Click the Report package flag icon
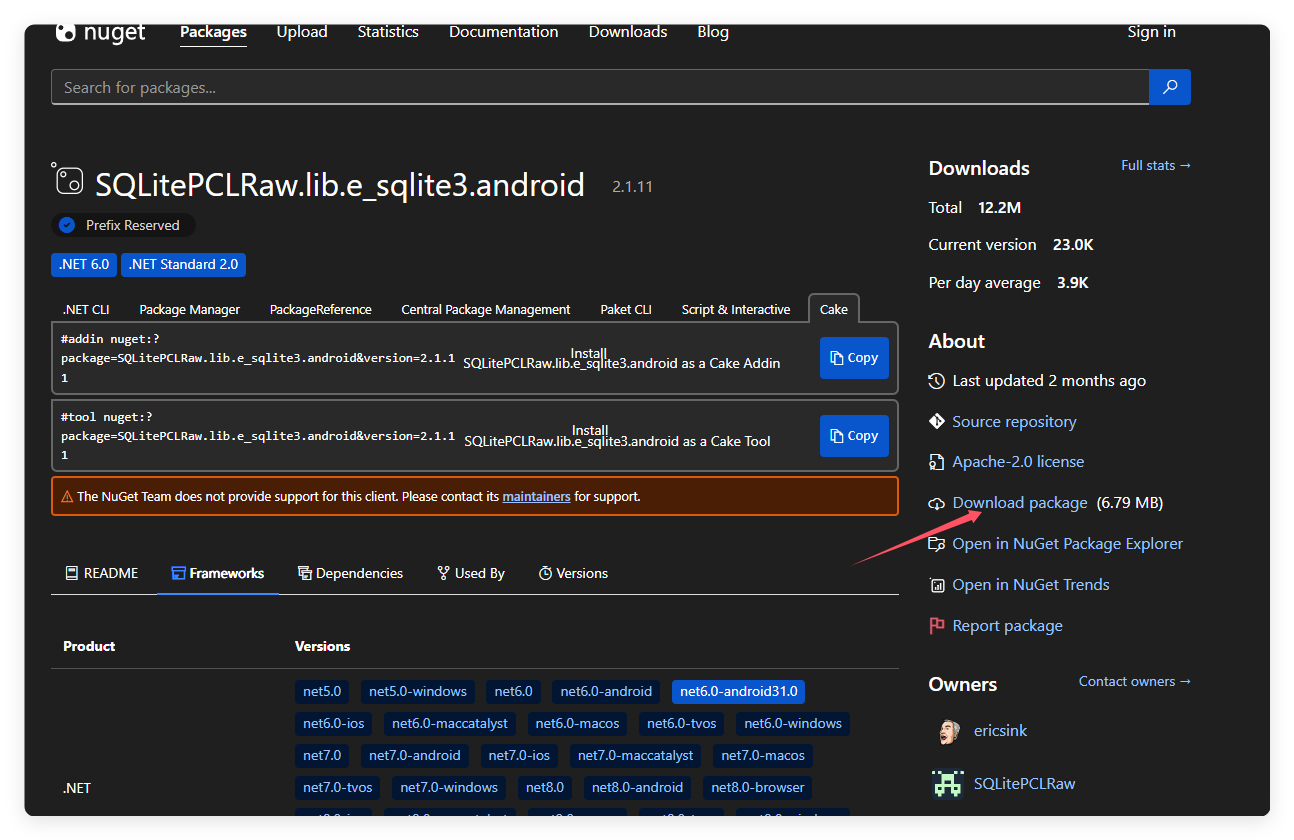This screenshot has height=840, width=1294. pyautogui.click(x=937, y=625)
